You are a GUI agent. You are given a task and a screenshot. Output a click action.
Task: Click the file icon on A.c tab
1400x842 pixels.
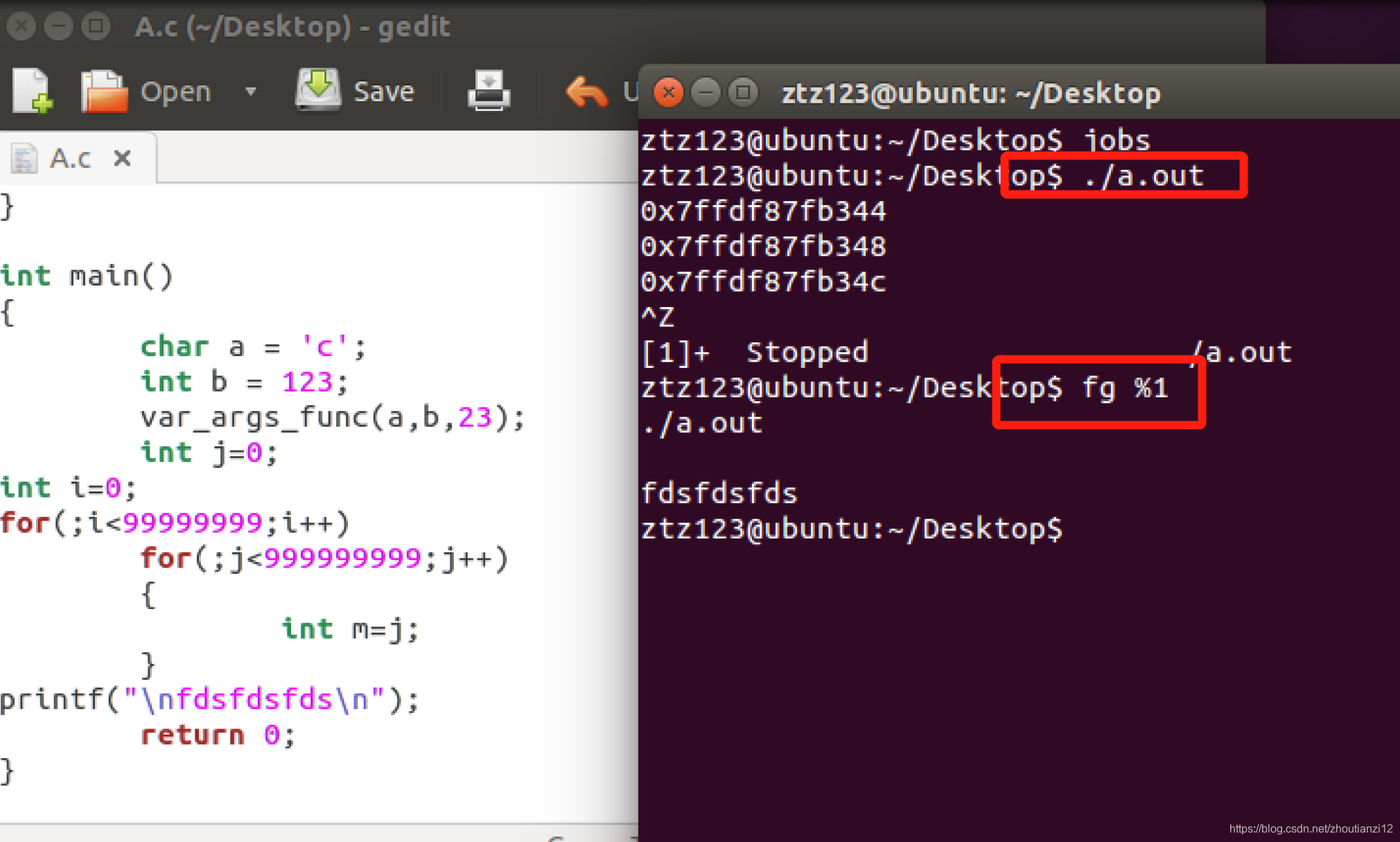[x=24, y=159]
